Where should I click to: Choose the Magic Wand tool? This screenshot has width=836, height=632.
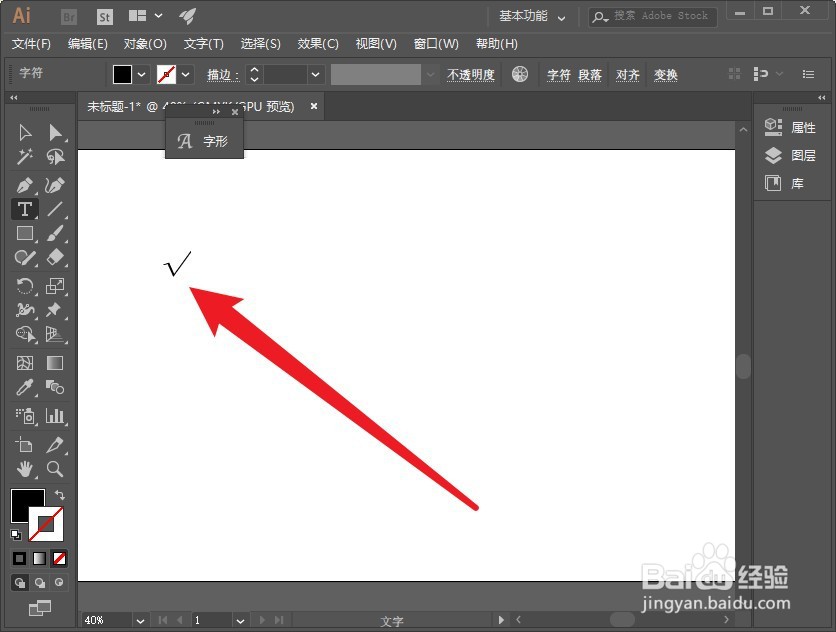(25, 157)
